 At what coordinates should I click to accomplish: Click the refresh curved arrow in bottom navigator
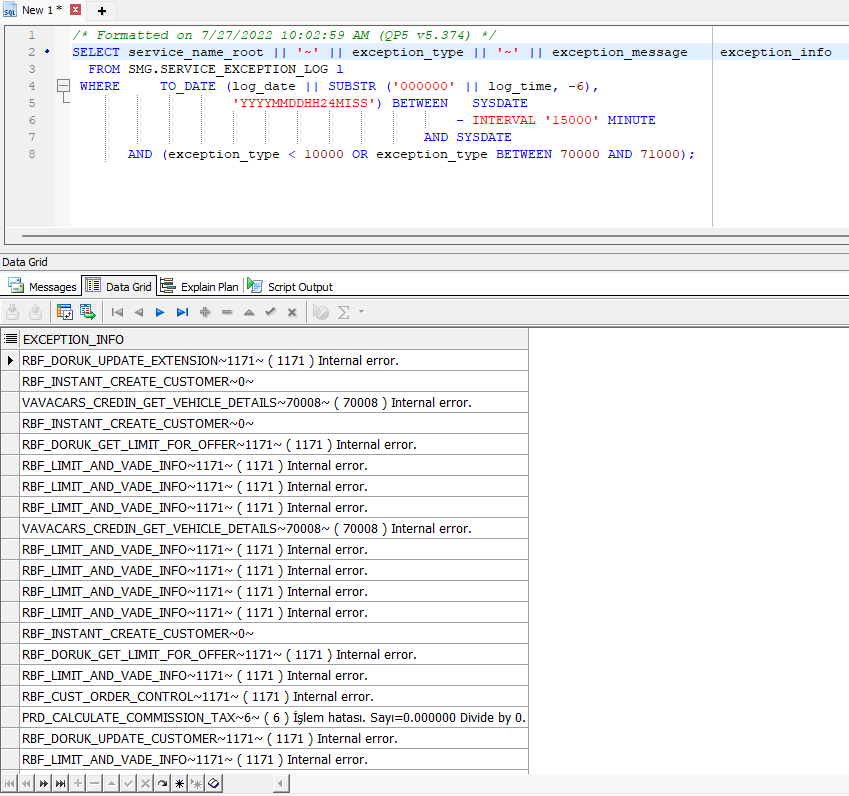coord(163,783)
